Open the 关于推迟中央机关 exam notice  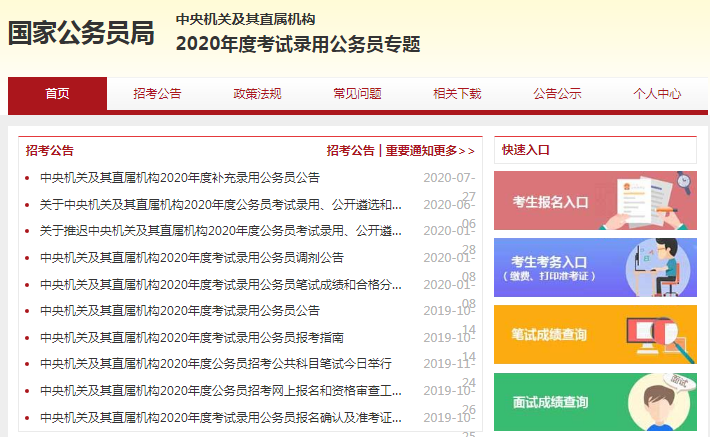(221, 231)
